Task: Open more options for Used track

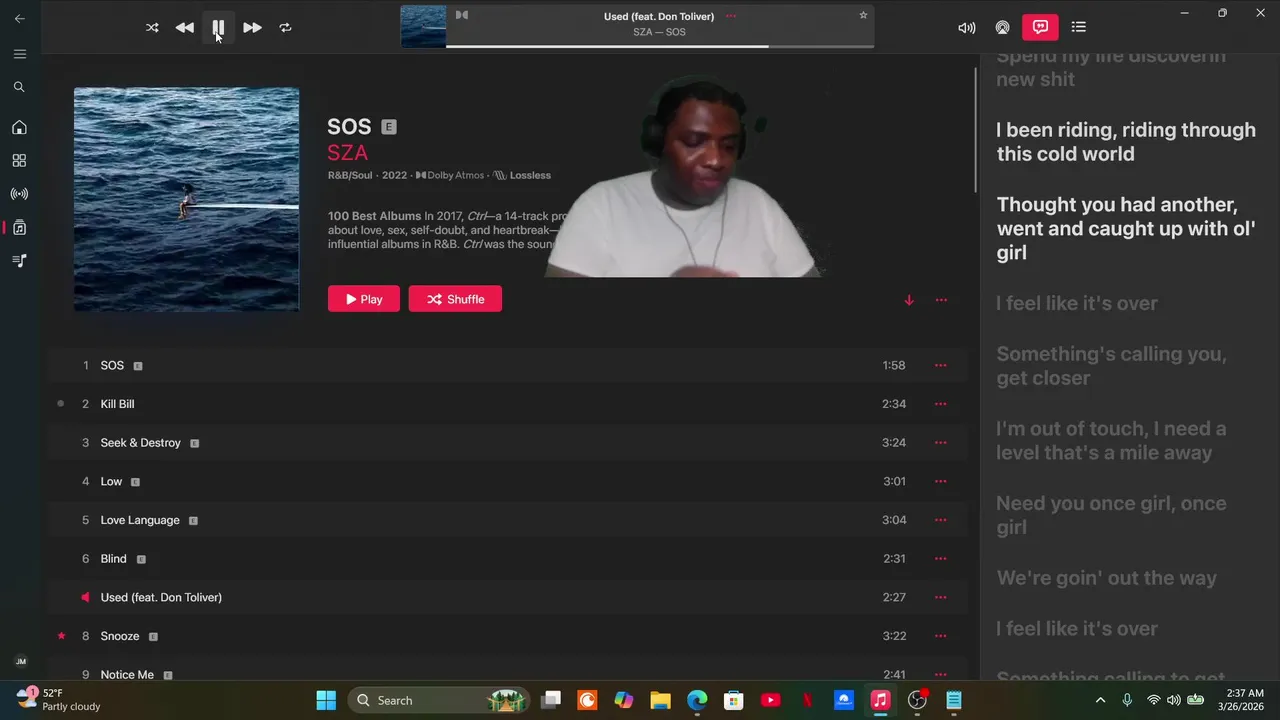Action: point(940,597)
